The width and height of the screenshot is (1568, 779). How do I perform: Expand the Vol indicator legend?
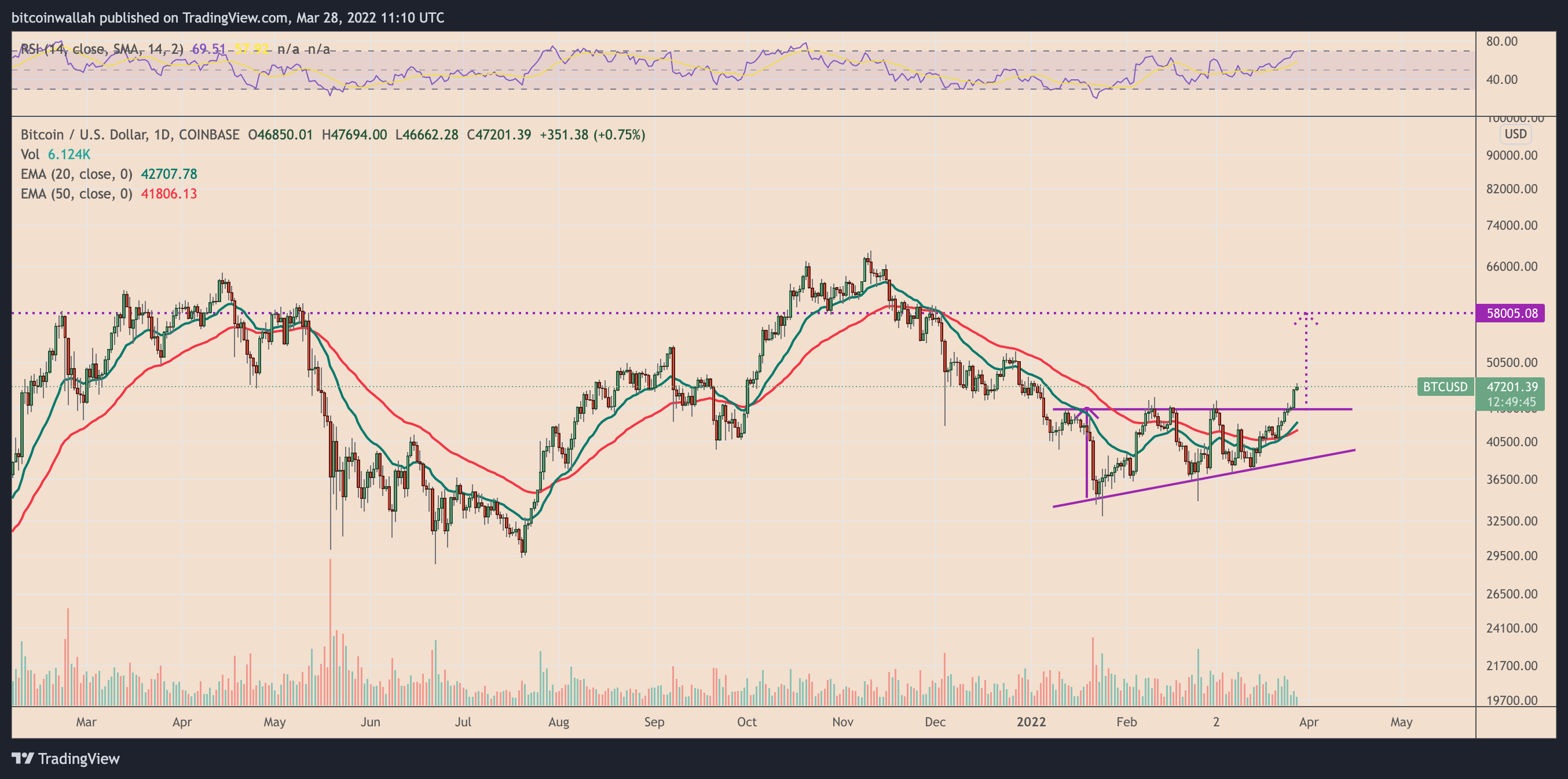[30, 155]
